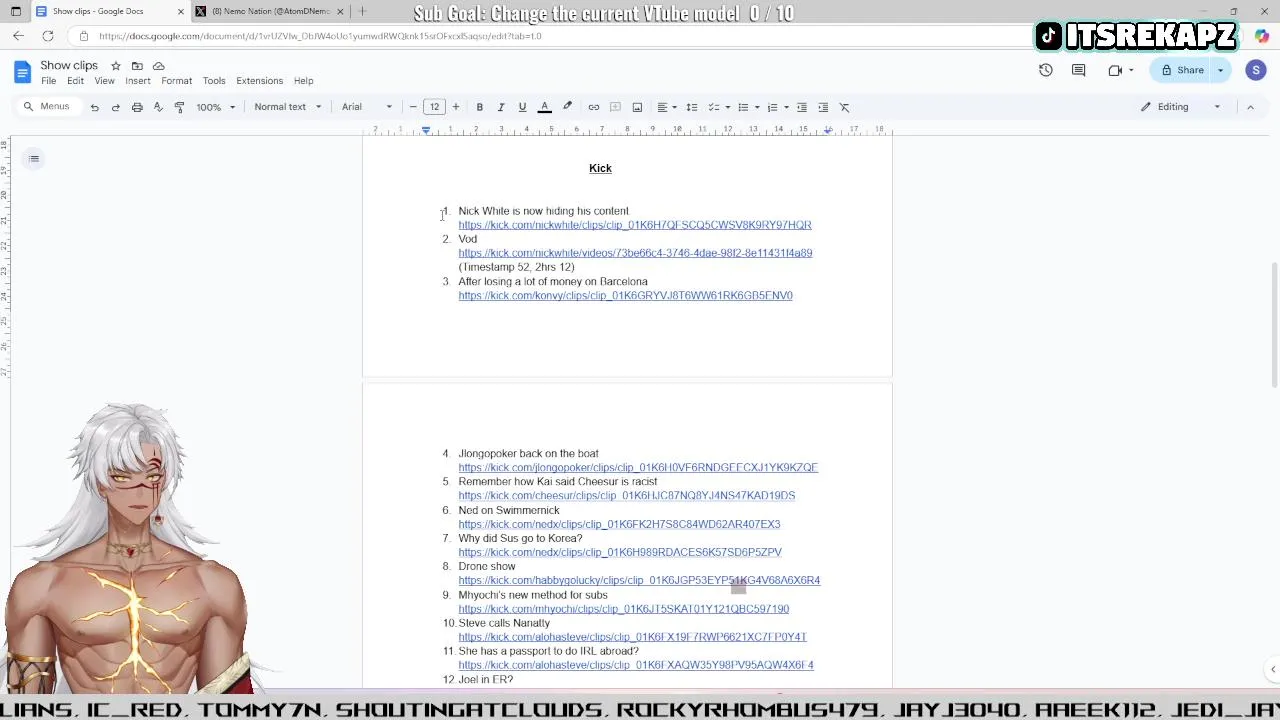Open the Google account avatar
The width and height of the screenshot is (1280, 720).
(x=1256, y=70)
